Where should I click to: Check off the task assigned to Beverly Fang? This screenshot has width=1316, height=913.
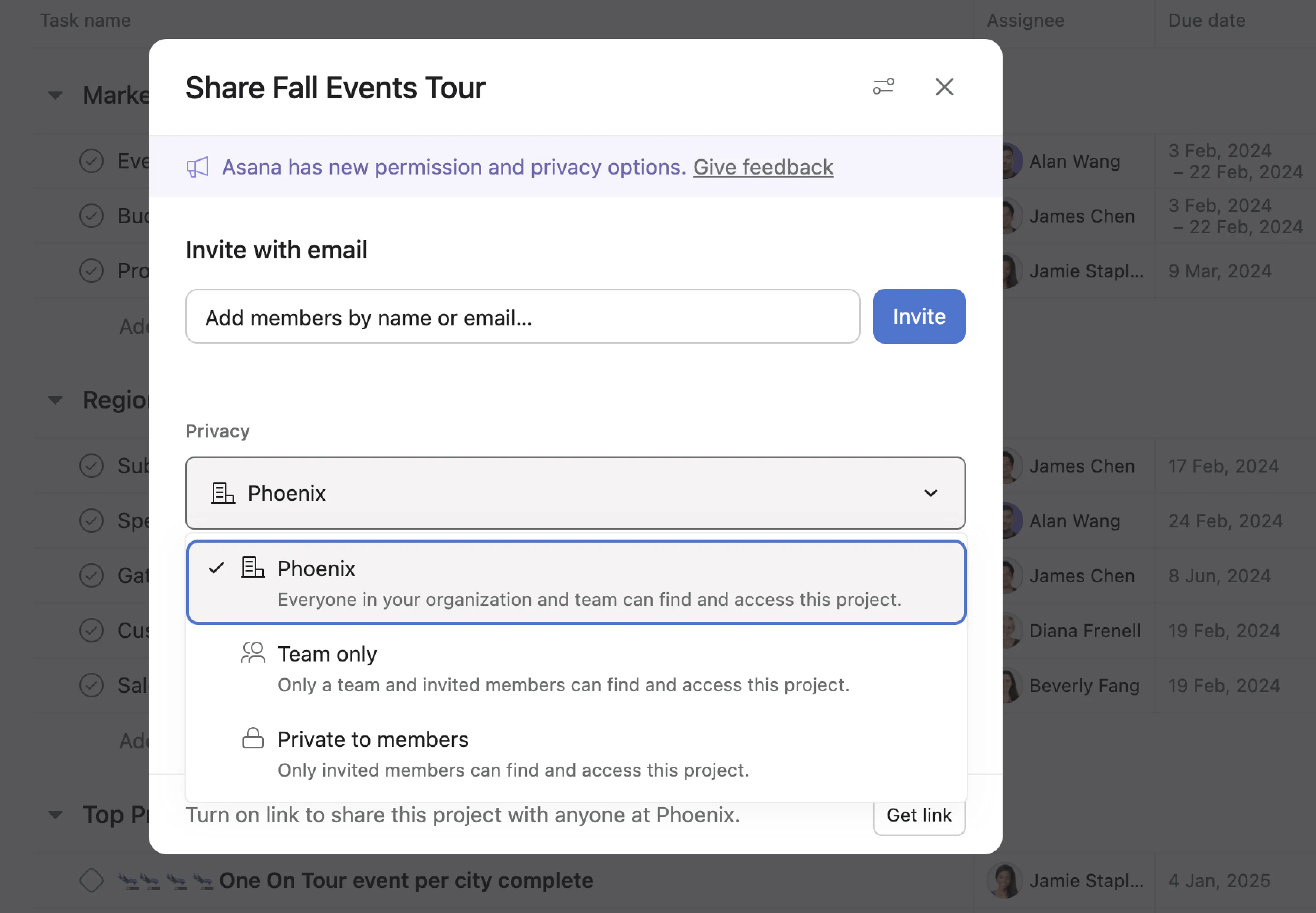coord(91,685)
